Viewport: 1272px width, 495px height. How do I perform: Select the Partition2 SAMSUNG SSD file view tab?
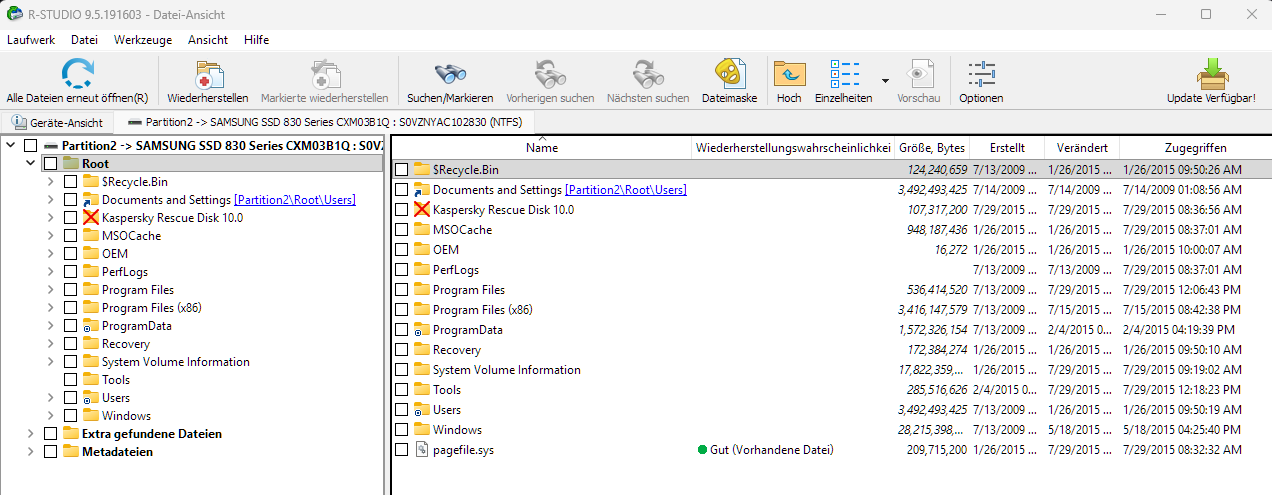pyautogui.click(x=325, y=123)
